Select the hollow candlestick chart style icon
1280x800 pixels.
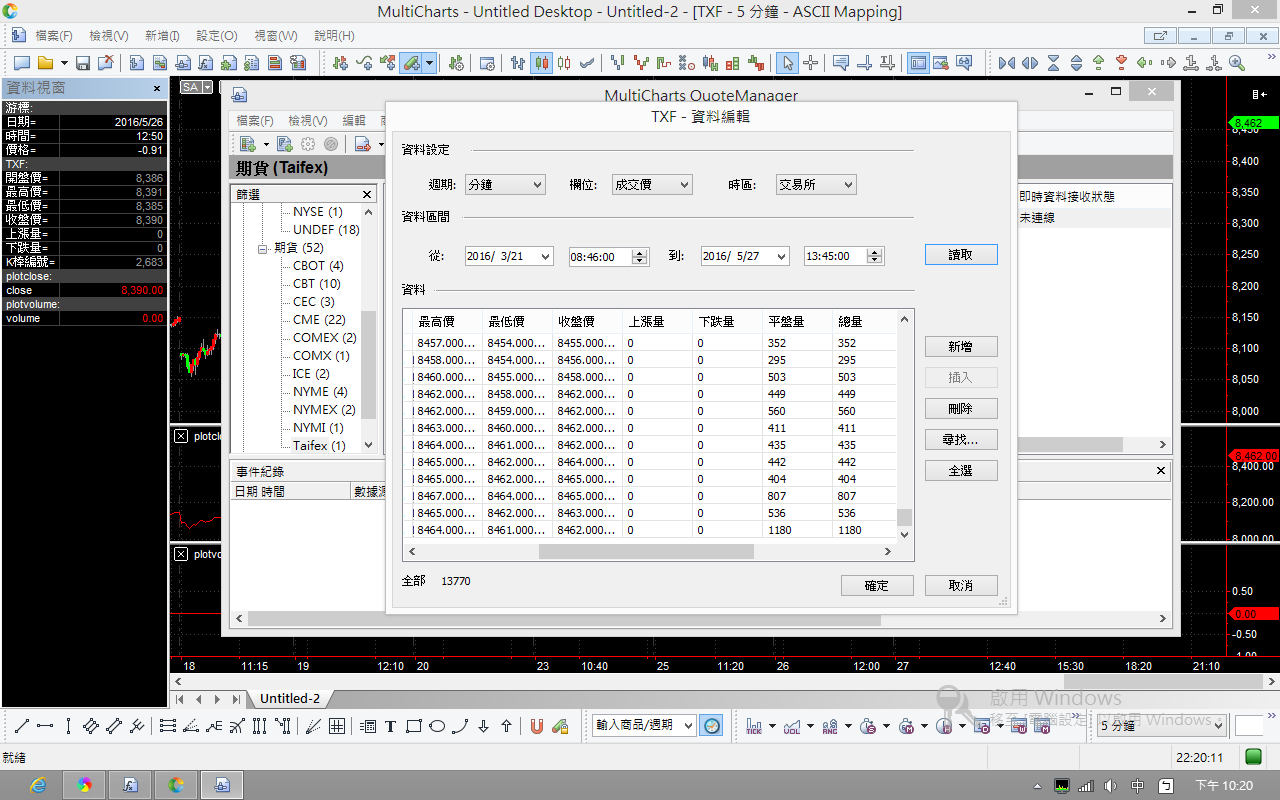(565, 63)
